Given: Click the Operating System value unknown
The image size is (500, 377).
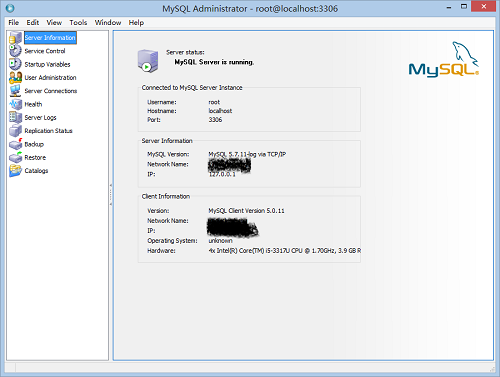Looking at the screenshot, I should (x=220, y=241).
